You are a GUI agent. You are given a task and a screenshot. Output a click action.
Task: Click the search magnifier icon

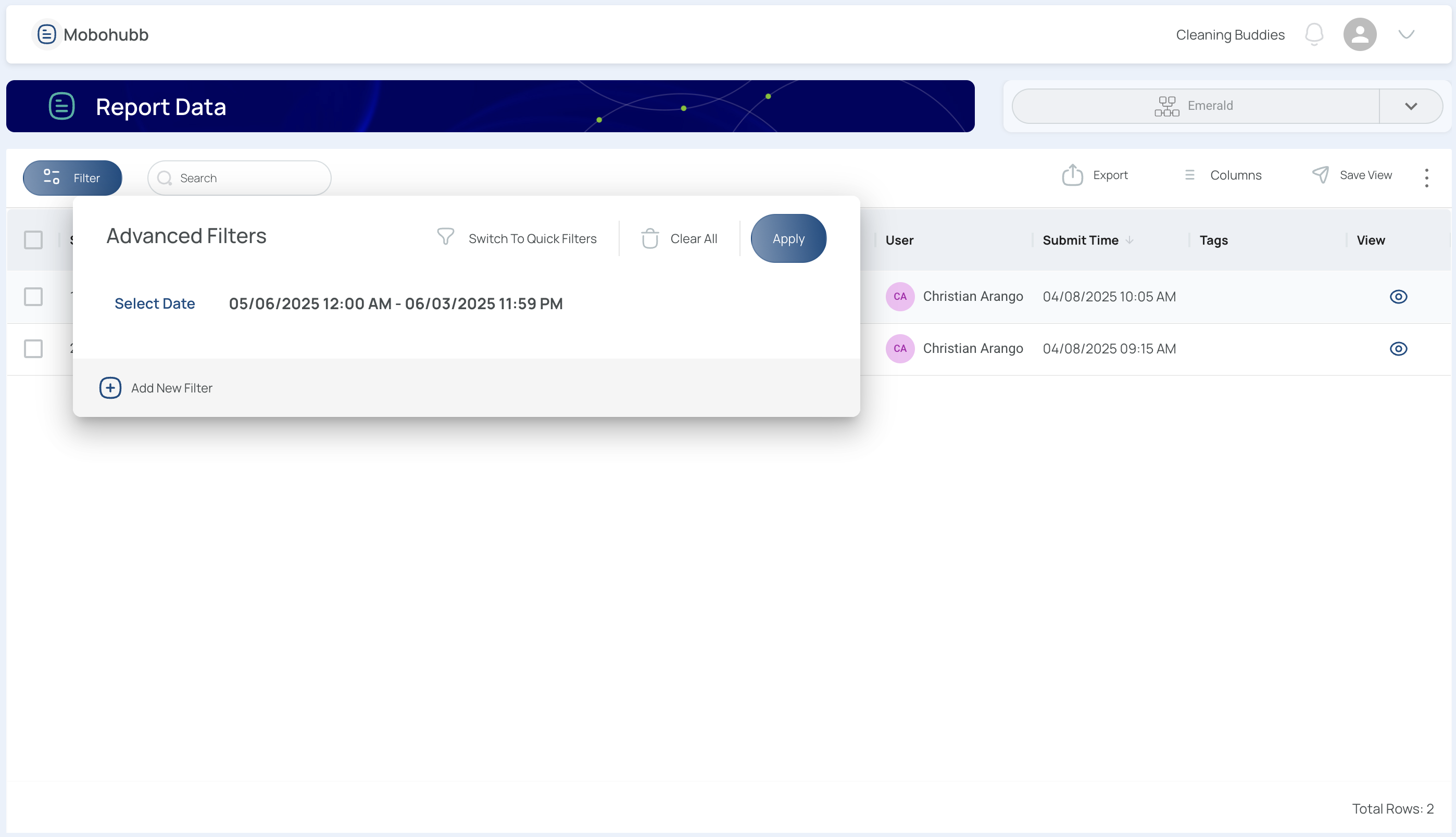coord(165,178)
